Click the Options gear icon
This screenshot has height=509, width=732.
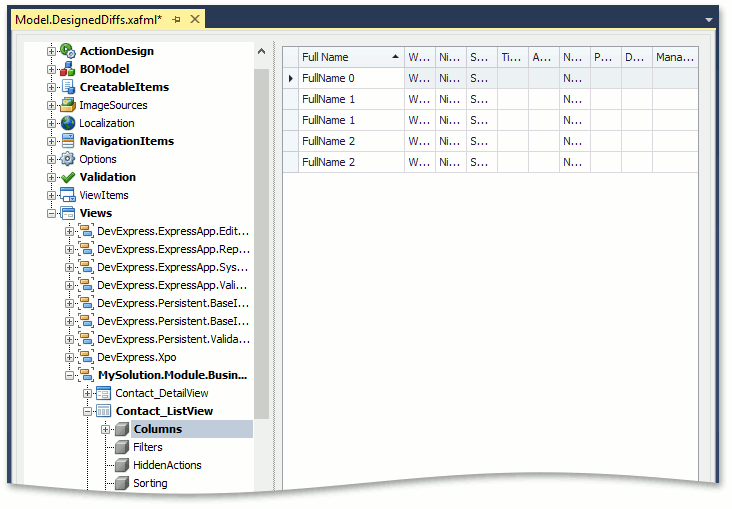(68, 159)
